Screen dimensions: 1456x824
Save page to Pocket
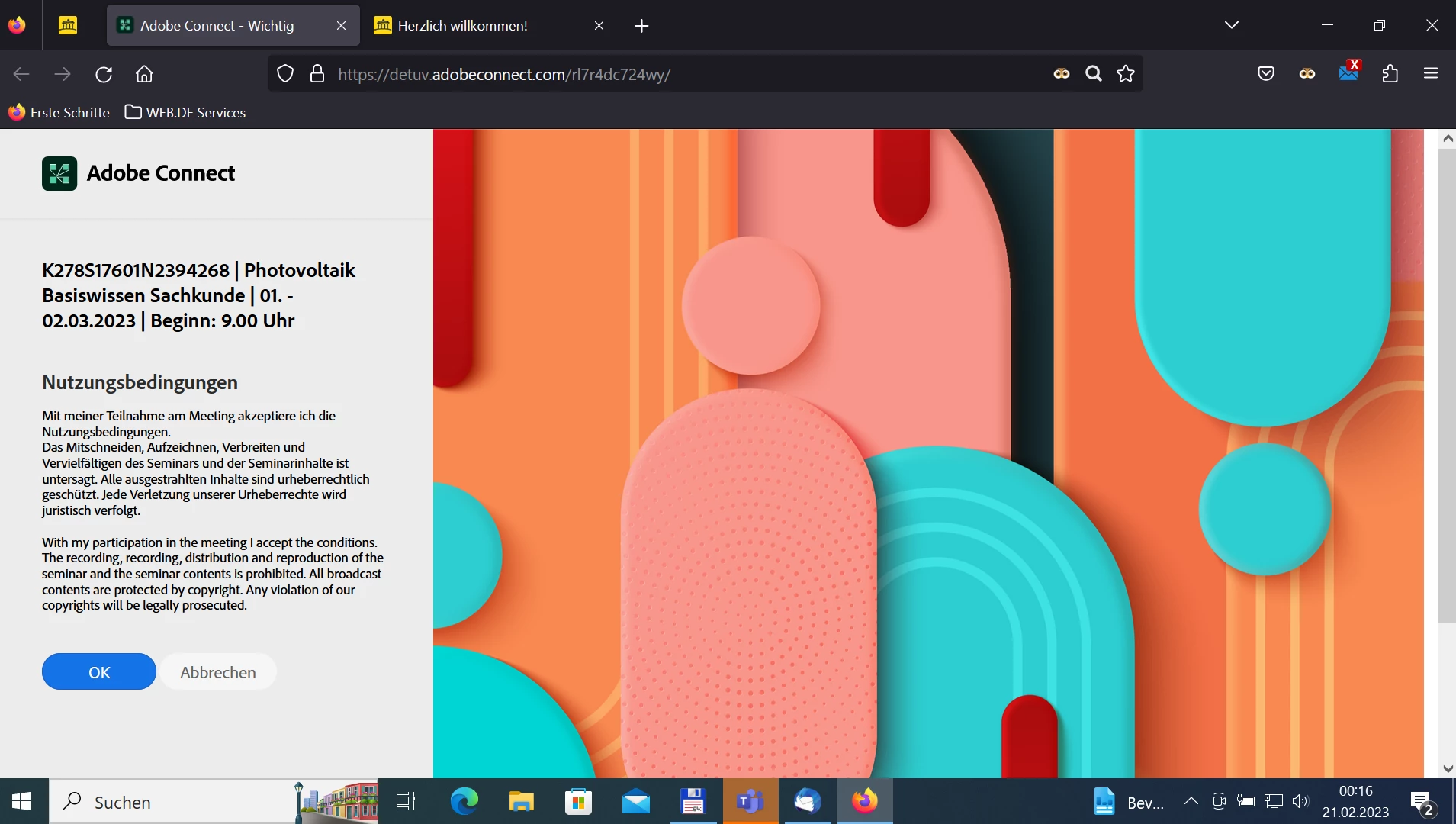[1266, 73]
